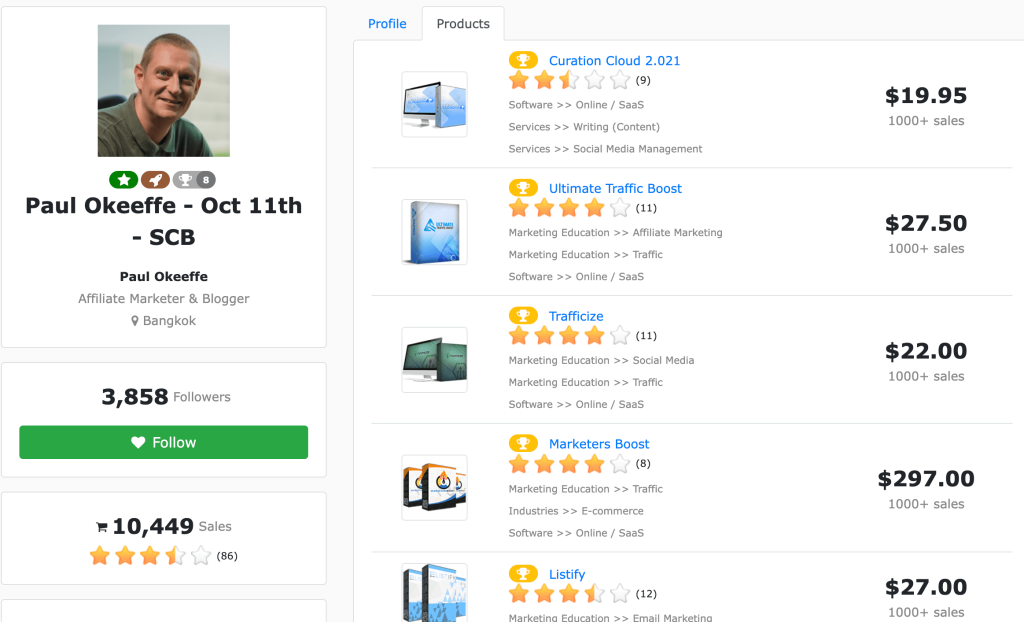Open the Trafficize product page
The image size is (1024, 622).
tap(576, 315)
